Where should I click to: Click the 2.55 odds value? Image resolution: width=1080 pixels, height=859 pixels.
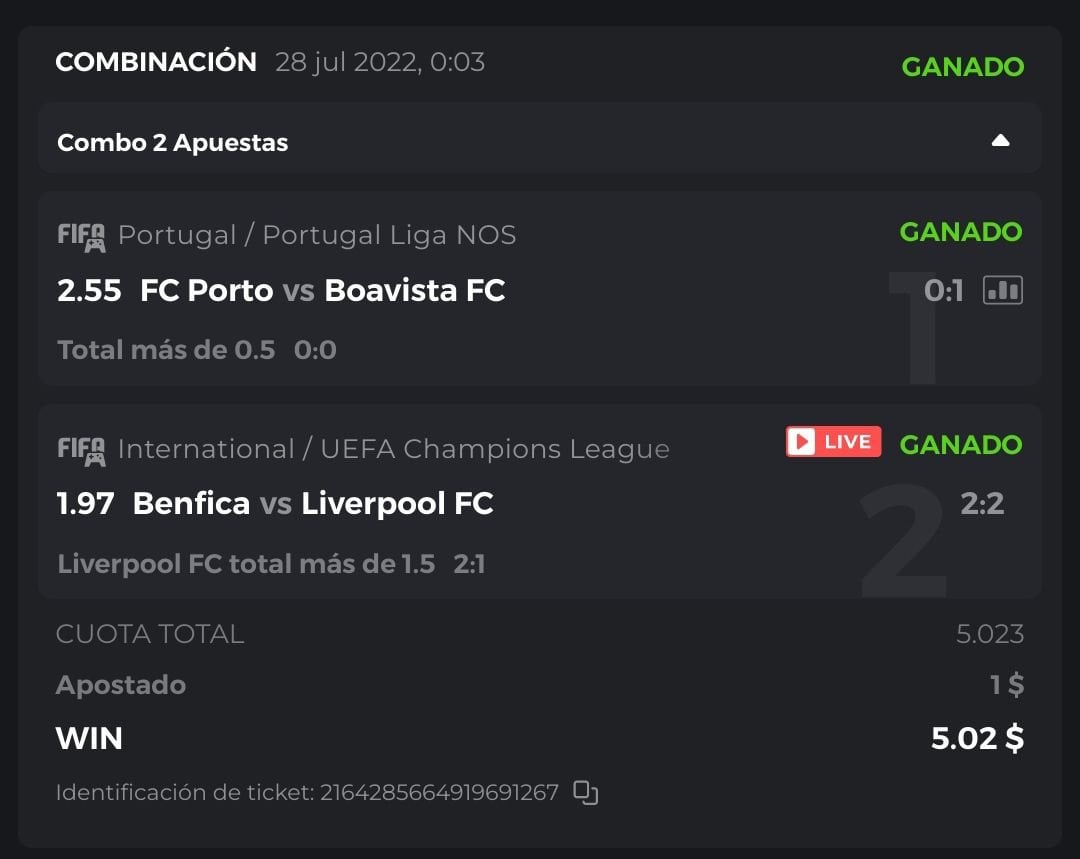click(89, 290)
